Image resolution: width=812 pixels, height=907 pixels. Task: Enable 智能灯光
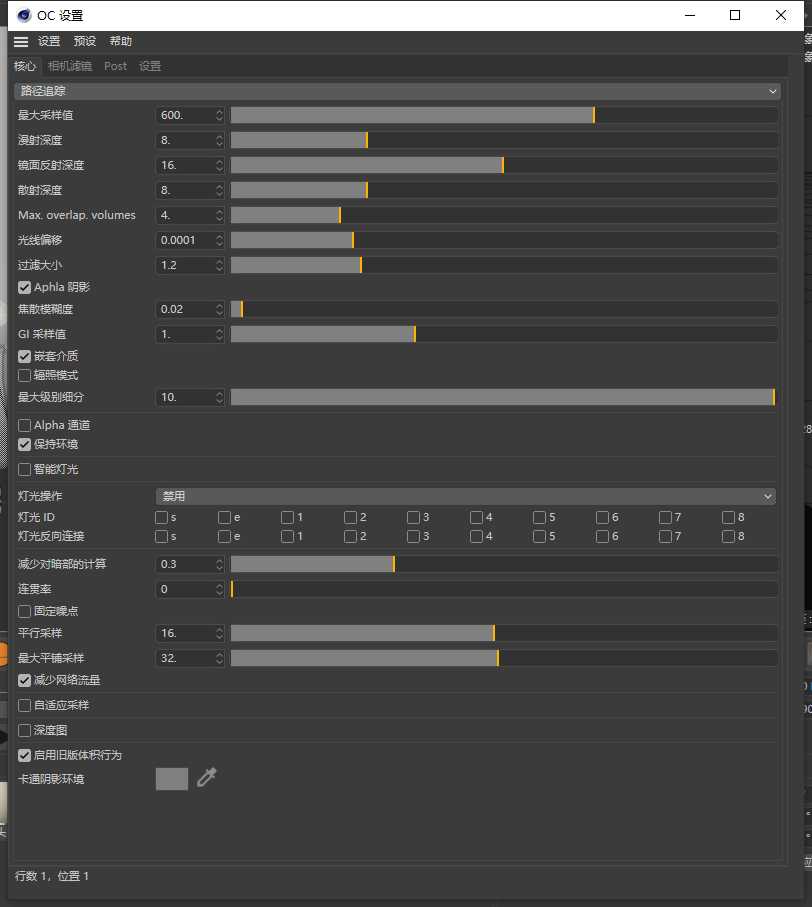pyautogui.click(x=24, y=469)
